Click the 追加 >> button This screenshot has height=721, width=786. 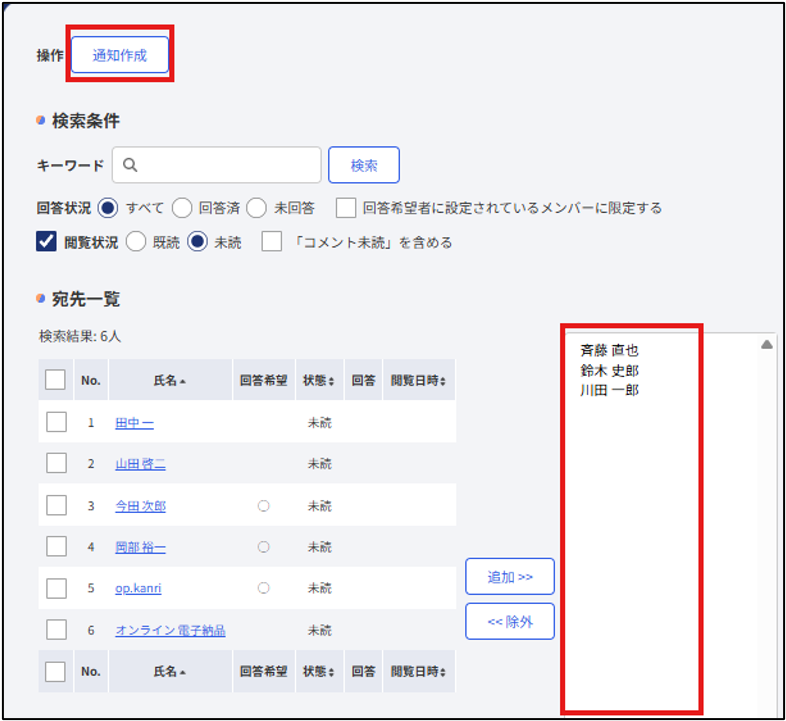510,577
